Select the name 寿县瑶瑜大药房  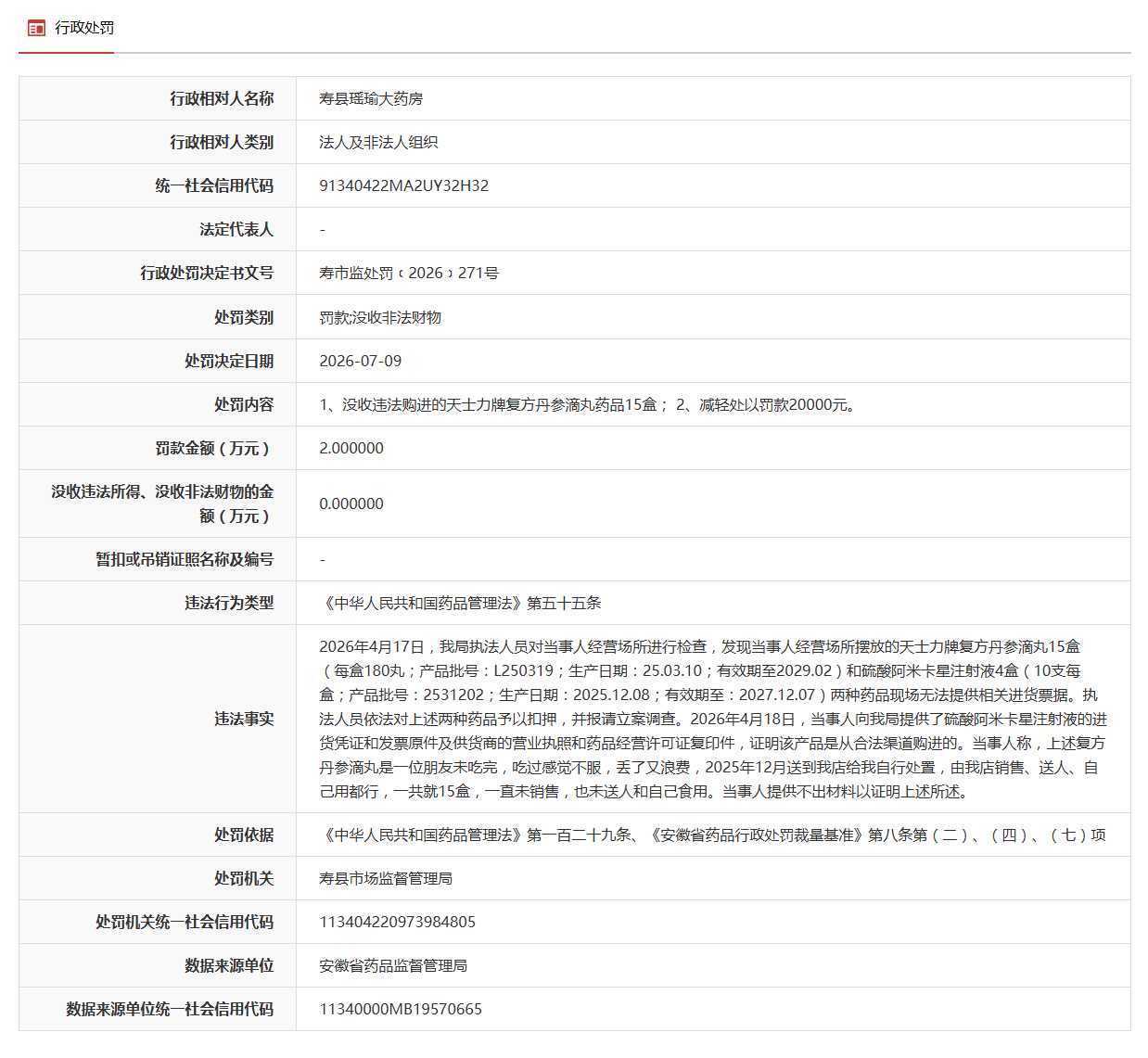371,98
